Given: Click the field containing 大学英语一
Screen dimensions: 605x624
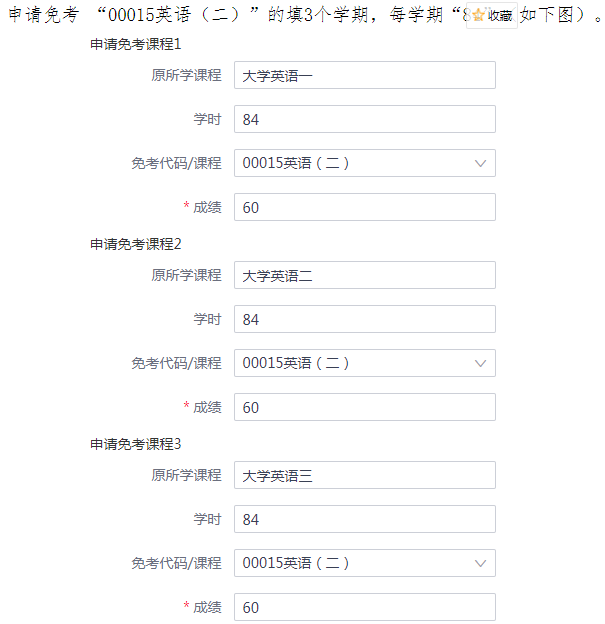Looking at the screenshot, I should tap(364, 75).
